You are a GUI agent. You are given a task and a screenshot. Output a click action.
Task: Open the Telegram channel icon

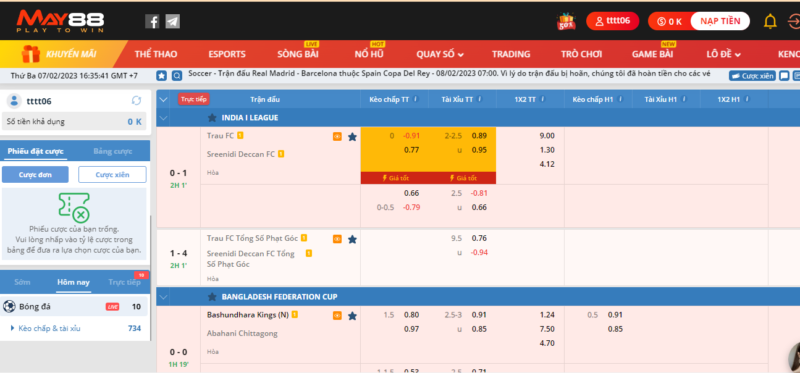(172, 21)
